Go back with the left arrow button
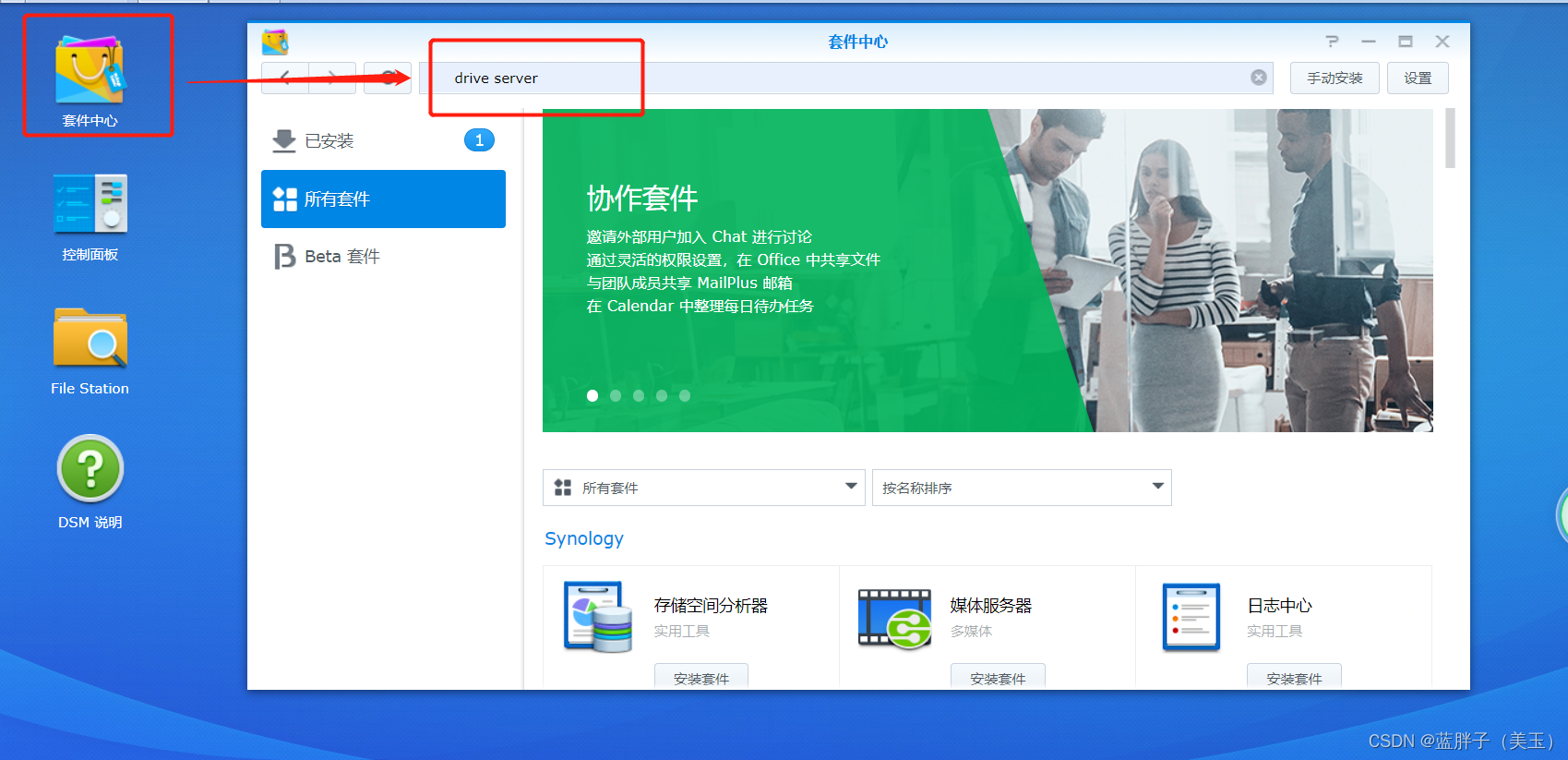Image resolution: width=1568 pixels, height=760 pixels. point(285,78)
